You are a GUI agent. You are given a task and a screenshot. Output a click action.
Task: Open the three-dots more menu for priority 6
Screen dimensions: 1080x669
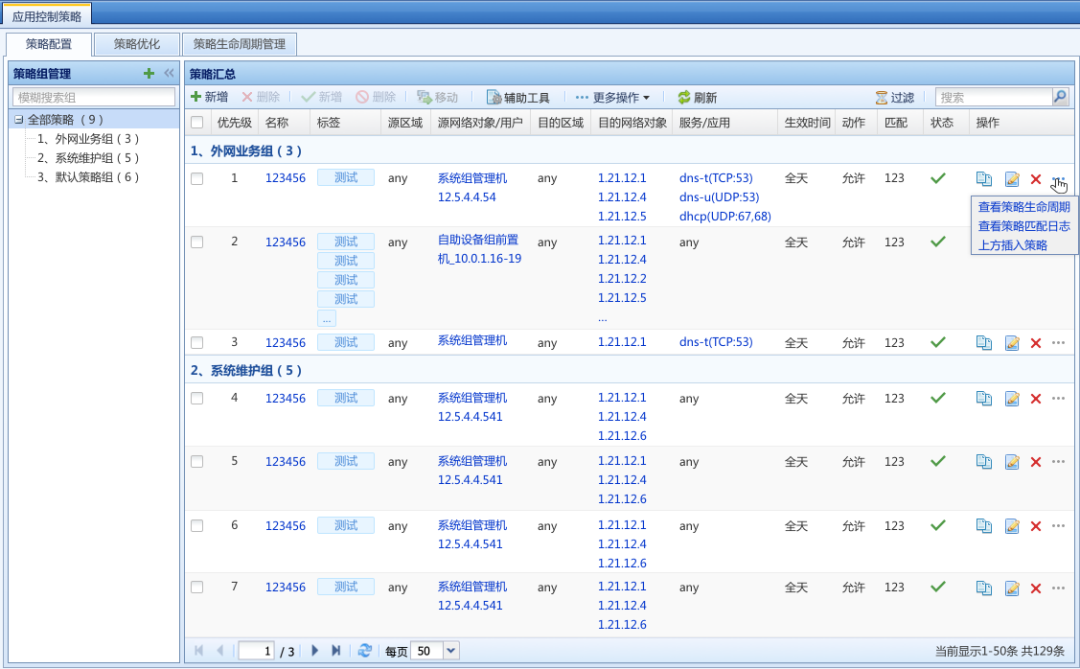click(1059, 526)
